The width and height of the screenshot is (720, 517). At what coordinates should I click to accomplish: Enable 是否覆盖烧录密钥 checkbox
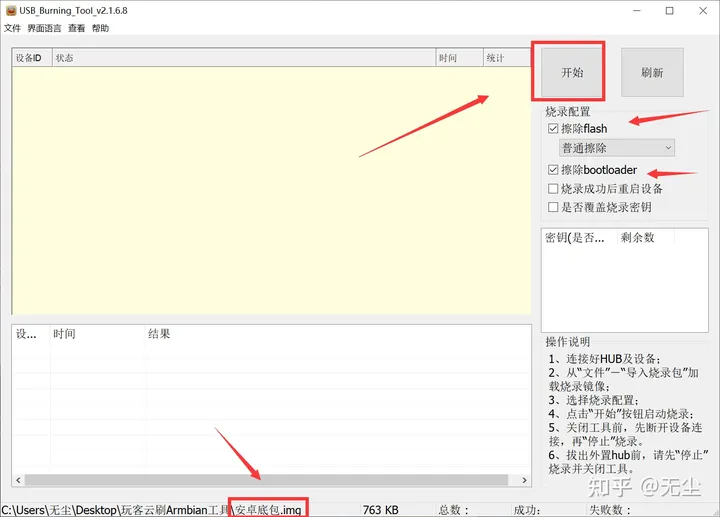click(x=554, y=208)
